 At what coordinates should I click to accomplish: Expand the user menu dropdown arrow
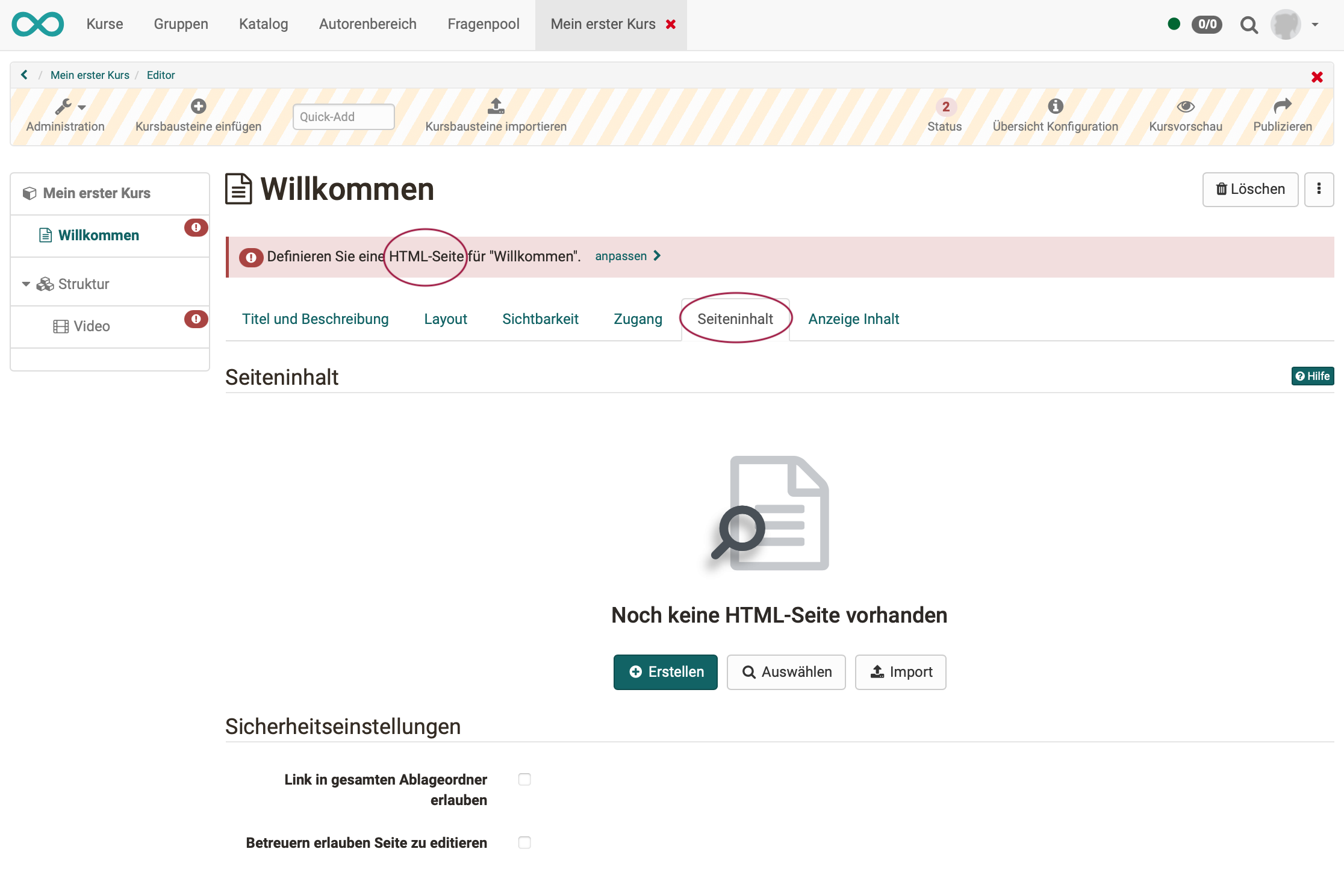(x=1315, y=25)
